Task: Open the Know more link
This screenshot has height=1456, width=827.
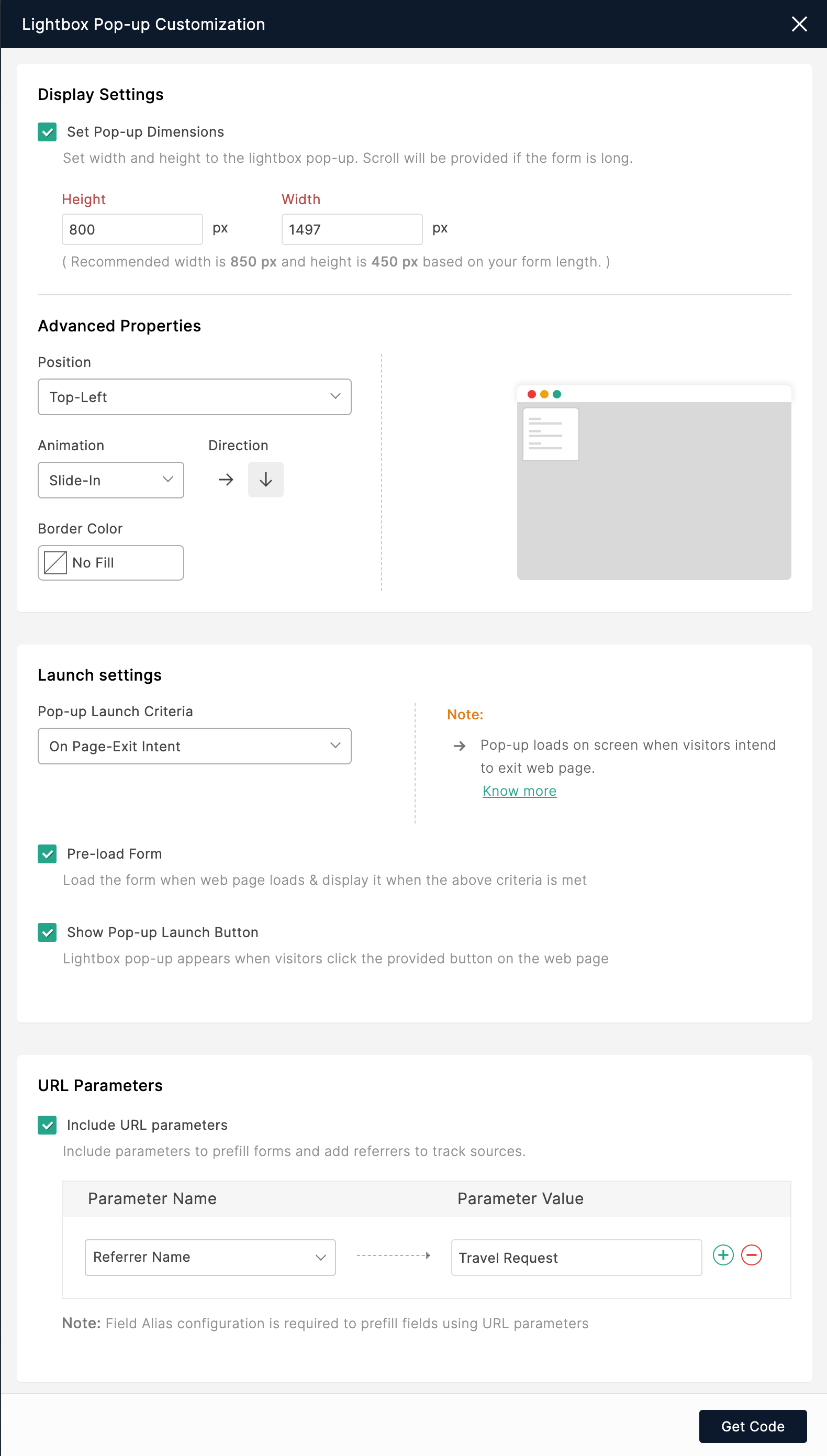Action: pos(519,791)
